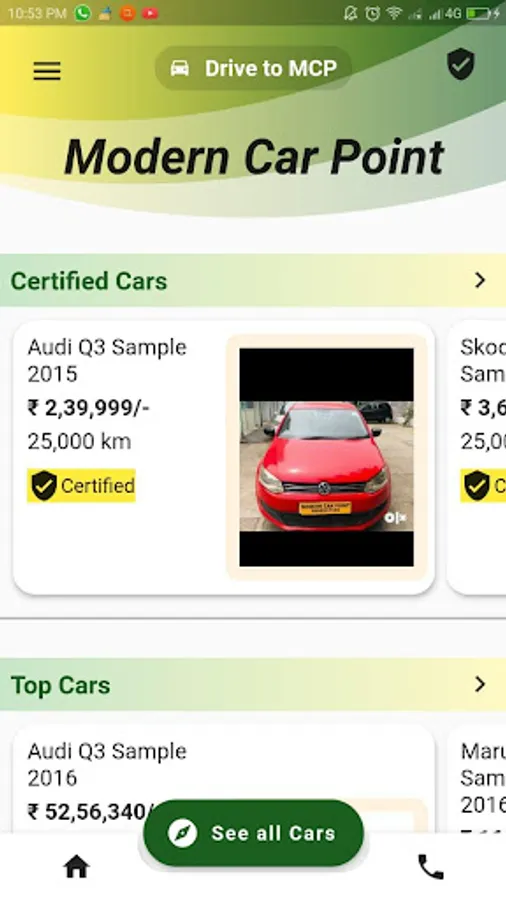Expand Top Cars with the chevron arrow
Image resolution: width=506 pixels, height=900 pixels.
coord(480,684)
